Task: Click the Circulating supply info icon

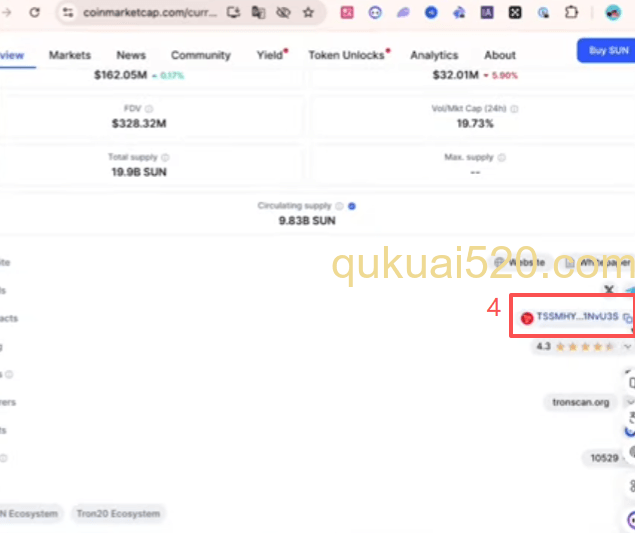Action: [x=339, y=206]
